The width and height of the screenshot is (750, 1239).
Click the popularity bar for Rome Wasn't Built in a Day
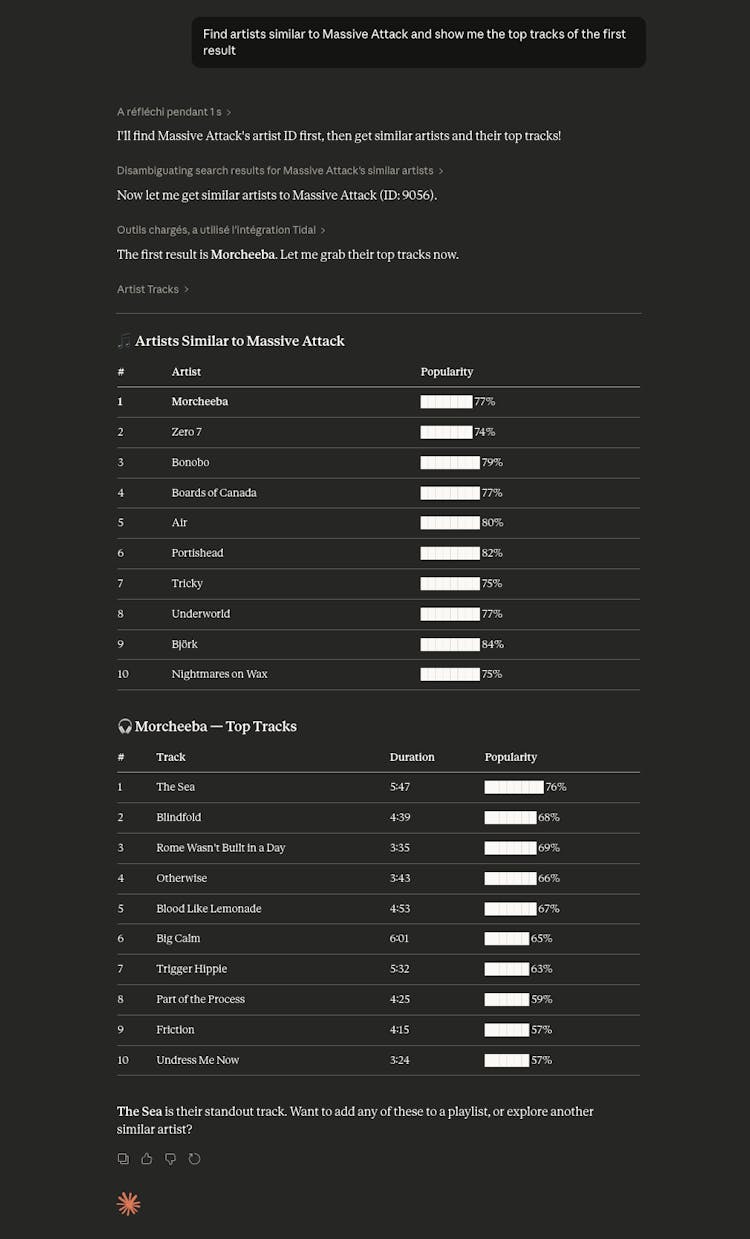(510, 848)
